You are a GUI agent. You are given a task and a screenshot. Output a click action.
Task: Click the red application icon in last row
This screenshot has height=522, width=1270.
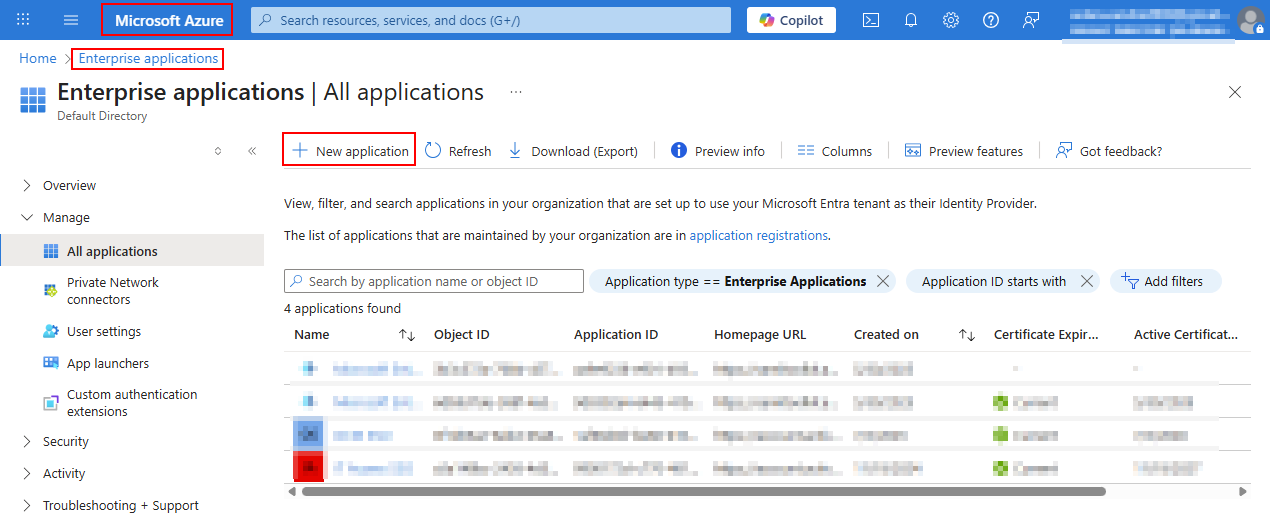(x=309, y=466)
